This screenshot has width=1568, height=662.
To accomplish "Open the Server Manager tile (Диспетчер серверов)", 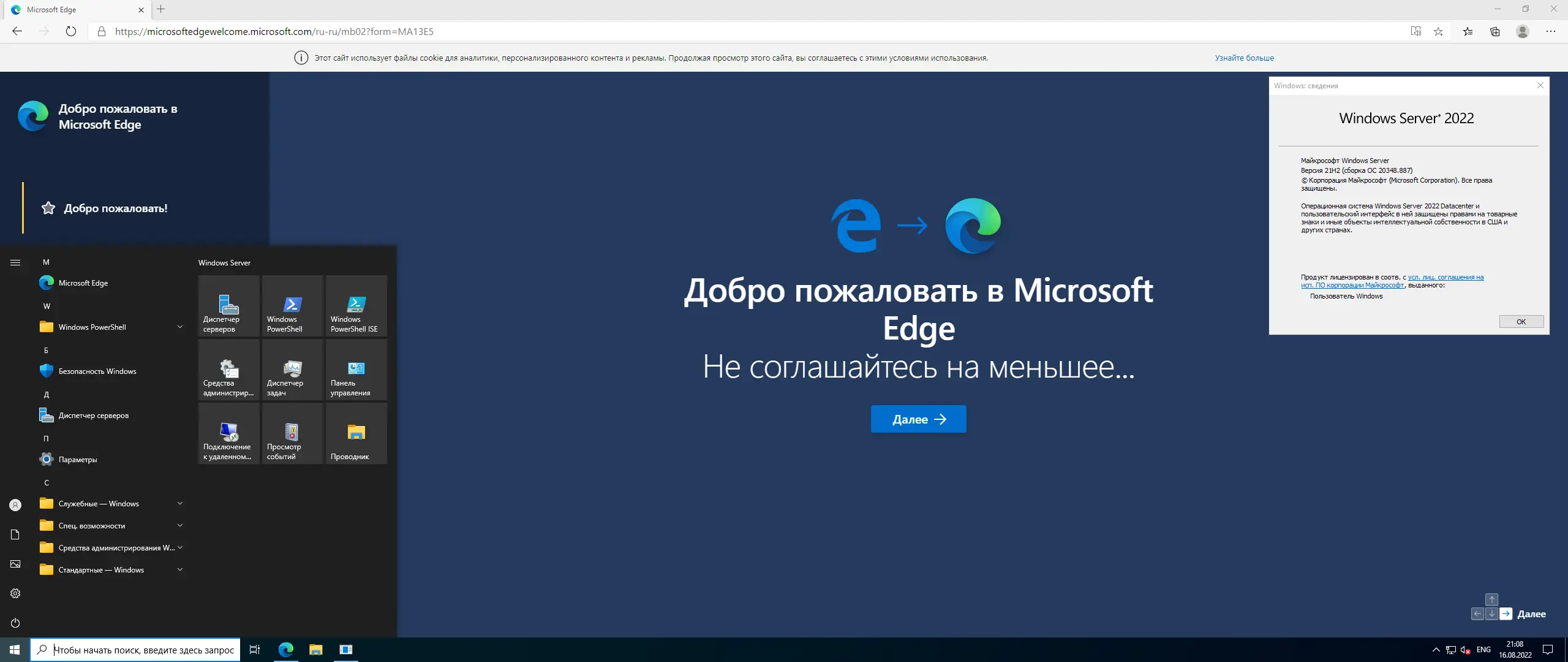I will tap(228, 305).
